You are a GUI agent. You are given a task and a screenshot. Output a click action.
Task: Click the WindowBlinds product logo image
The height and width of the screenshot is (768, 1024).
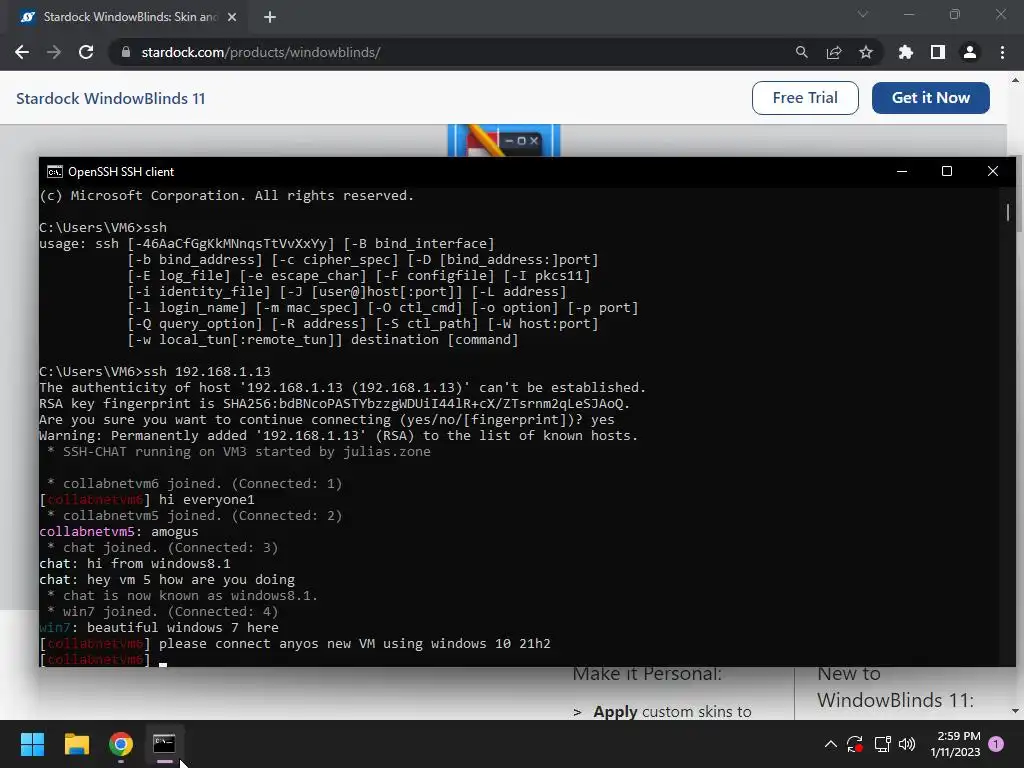click(504, 140)
